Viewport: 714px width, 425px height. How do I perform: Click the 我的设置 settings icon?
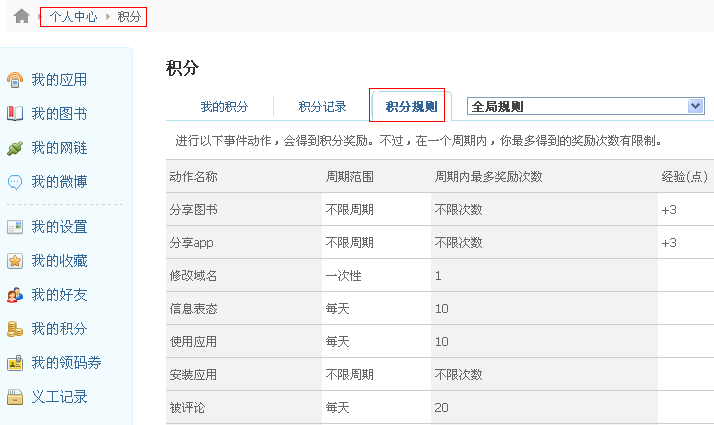tap(15, 227)
